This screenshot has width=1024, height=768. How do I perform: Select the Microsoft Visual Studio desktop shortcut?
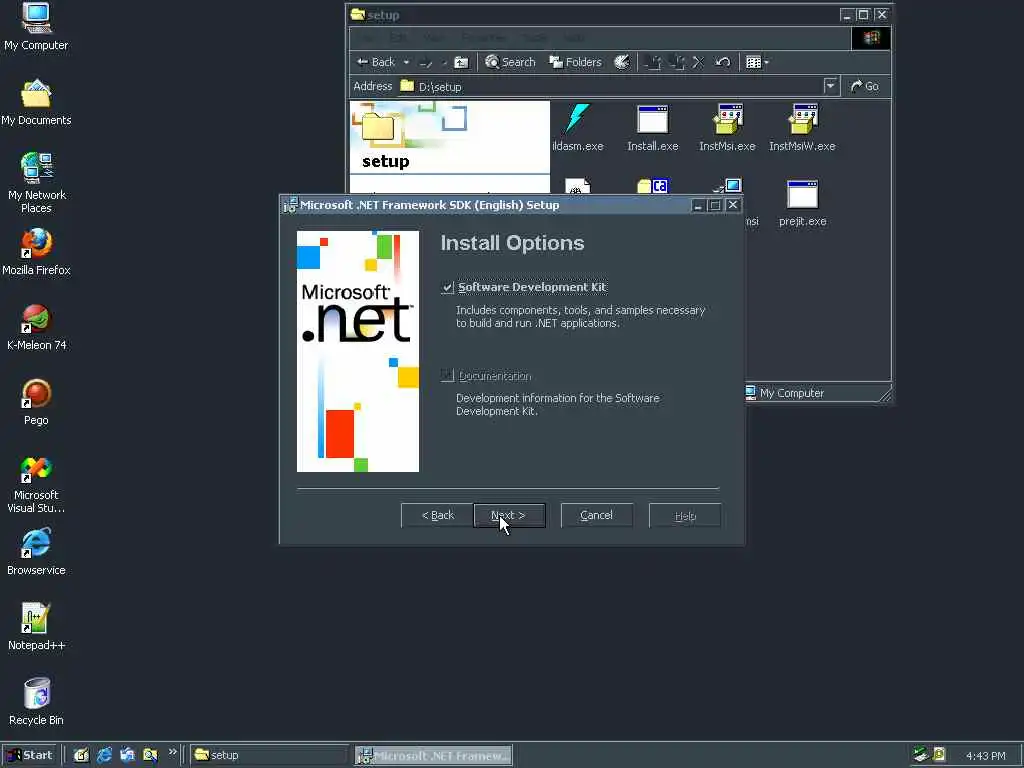point(36,485)
